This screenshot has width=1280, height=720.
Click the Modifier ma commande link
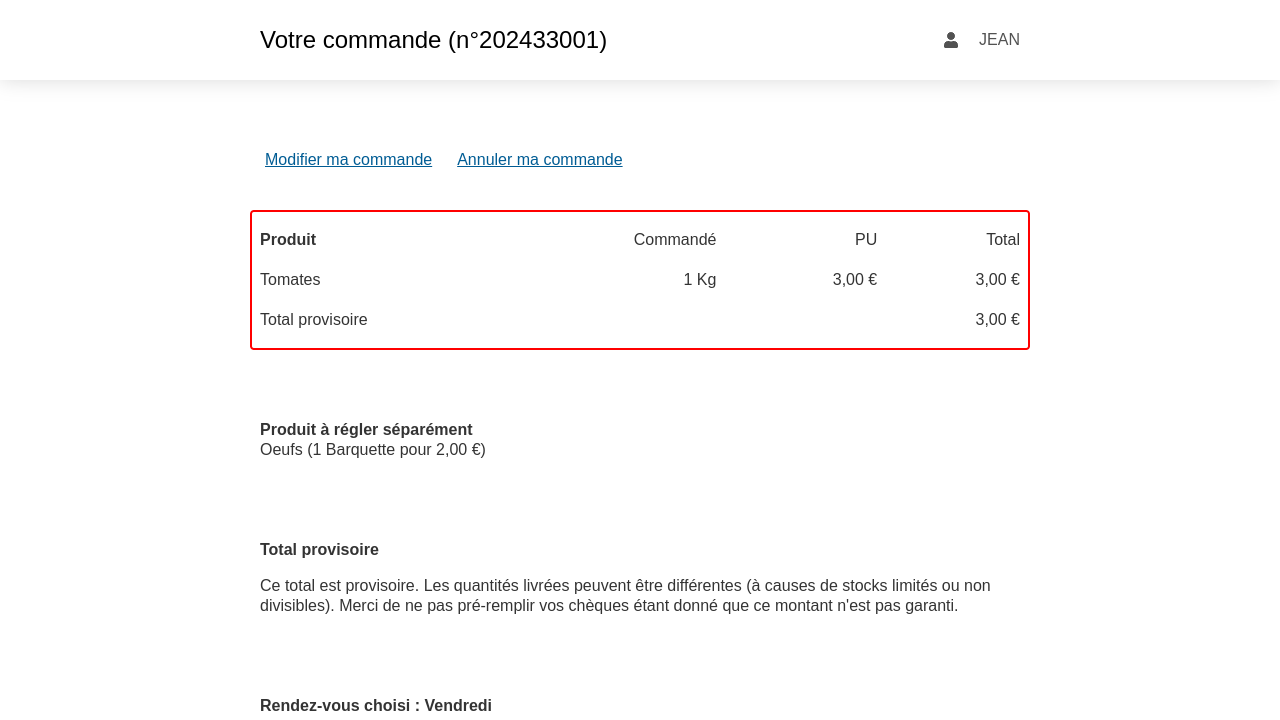pos(348,160)
